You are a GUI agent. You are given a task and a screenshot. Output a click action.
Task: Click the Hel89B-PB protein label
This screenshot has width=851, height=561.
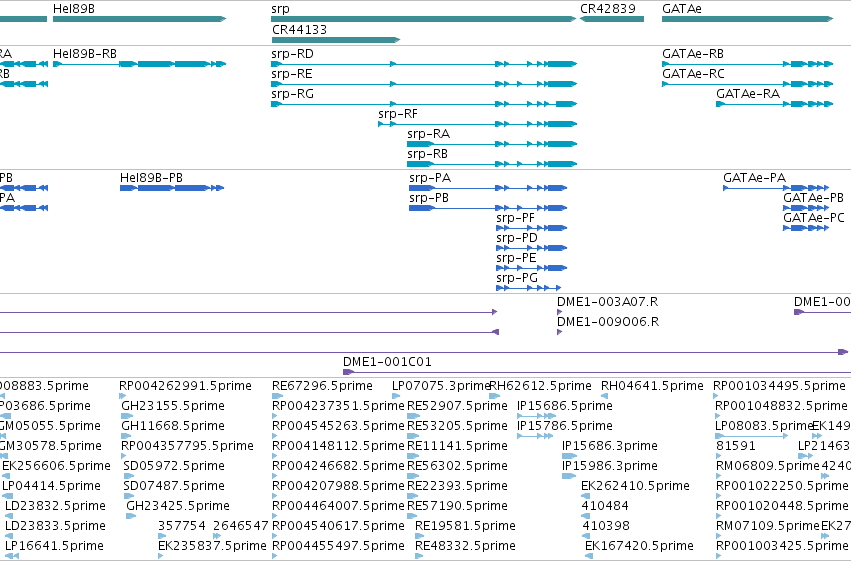coord(151,178)
